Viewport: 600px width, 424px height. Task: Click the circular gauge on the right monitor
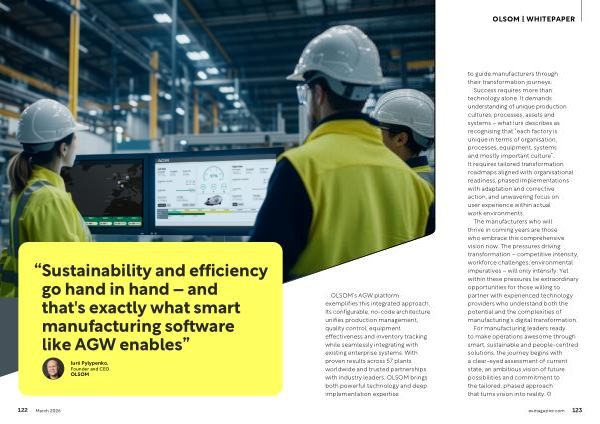[212, 176]
